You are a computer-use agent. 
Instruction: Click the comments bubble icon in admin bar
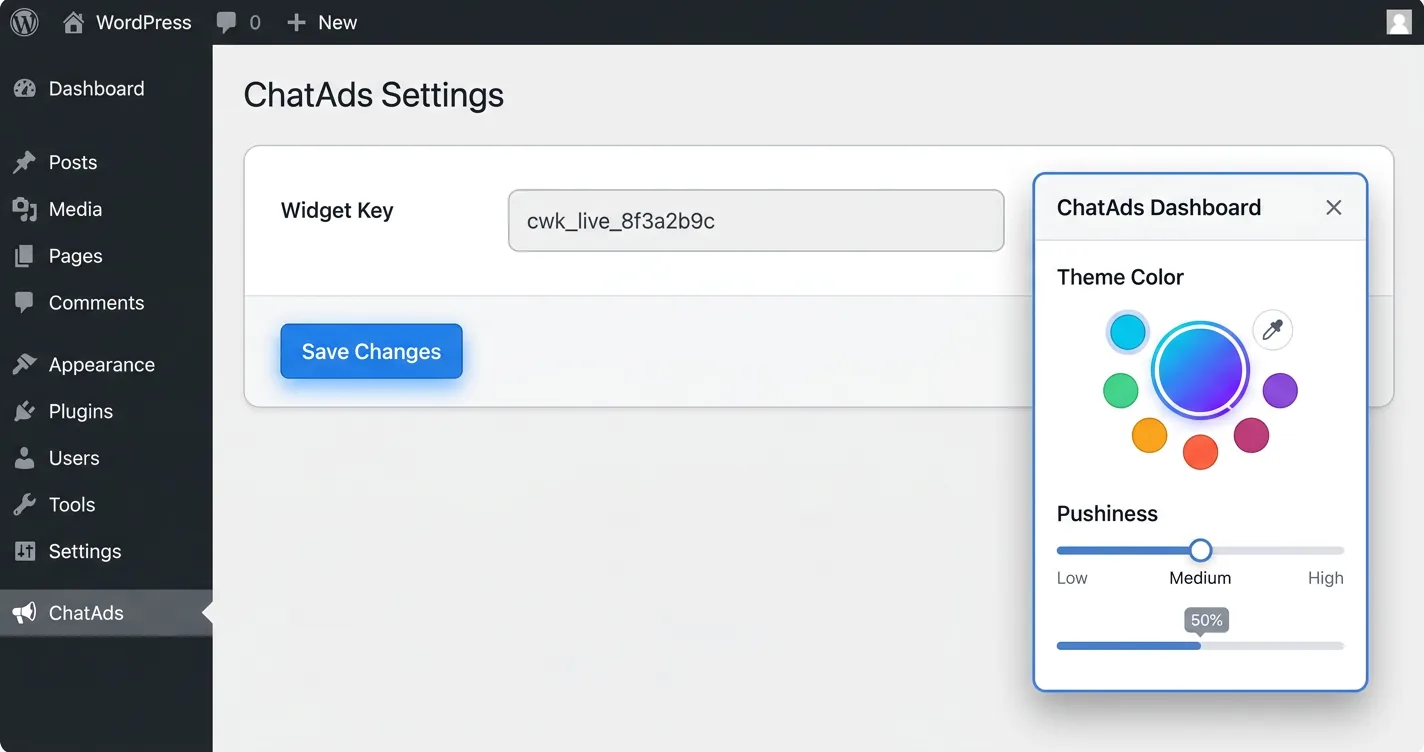click(x=226, y=23)
